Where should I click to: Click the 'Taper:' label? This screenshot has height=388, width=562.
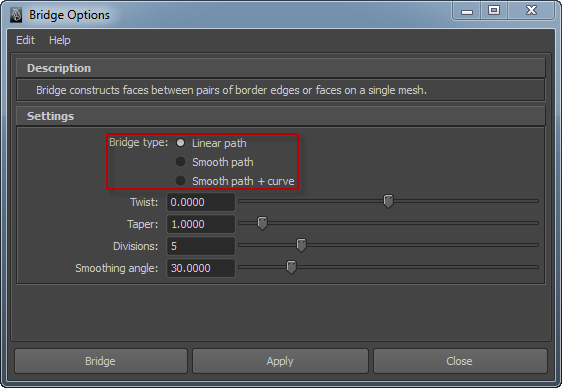[x=142, y=224]
